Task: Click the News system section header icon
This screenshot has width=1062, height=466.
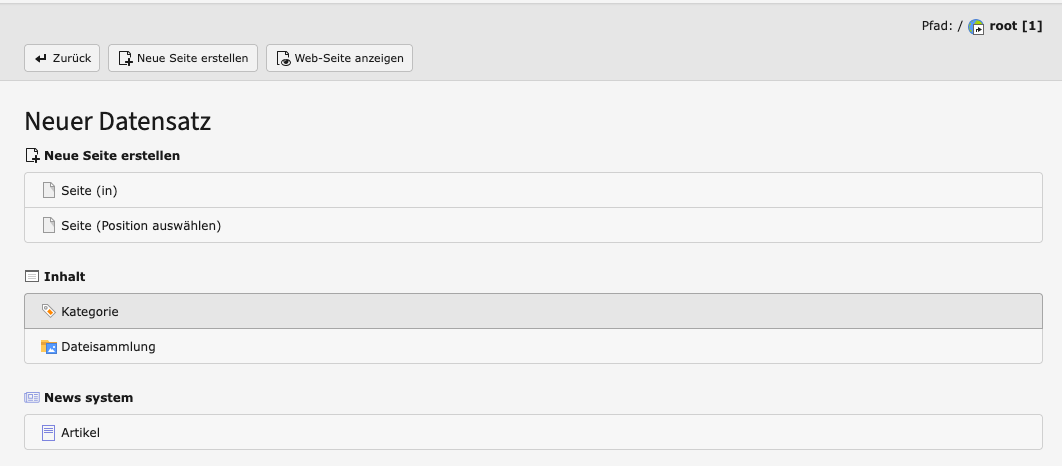Action: 32,398
